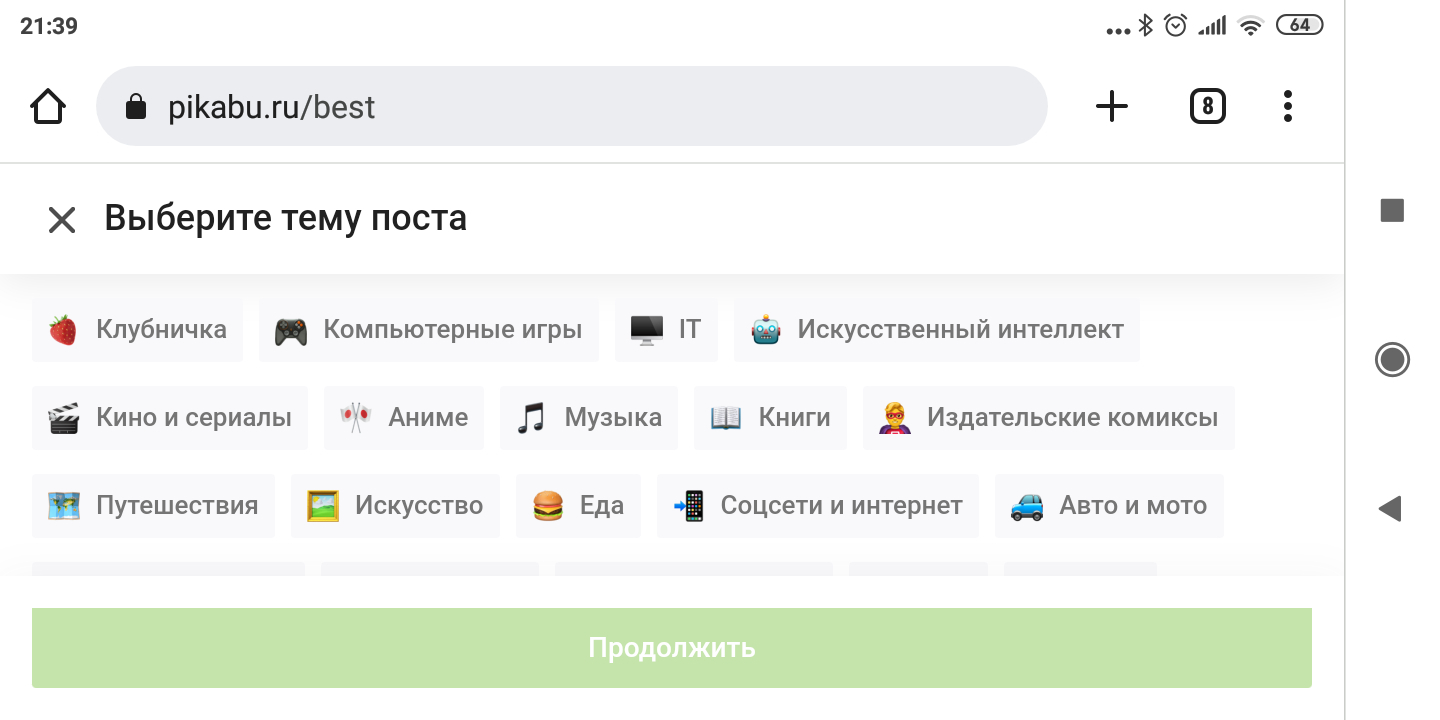The image size is (1440, 720).
Task: Choose the Аниме topic chip
Action: coord(404,418)
